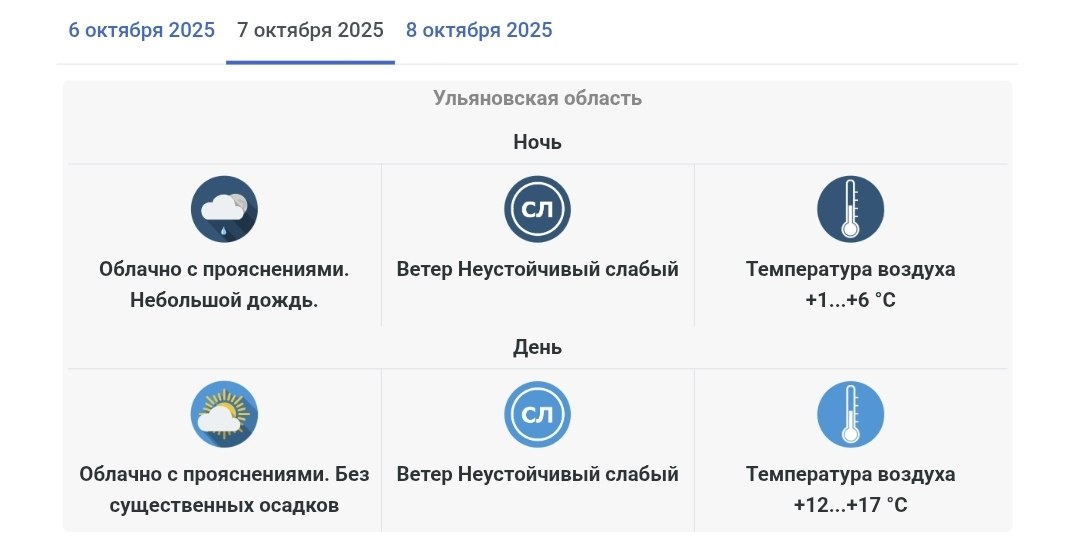Click the night wind СЛ icon
Viewport: 1079px width, 538px height.
[x=537, y=209]
